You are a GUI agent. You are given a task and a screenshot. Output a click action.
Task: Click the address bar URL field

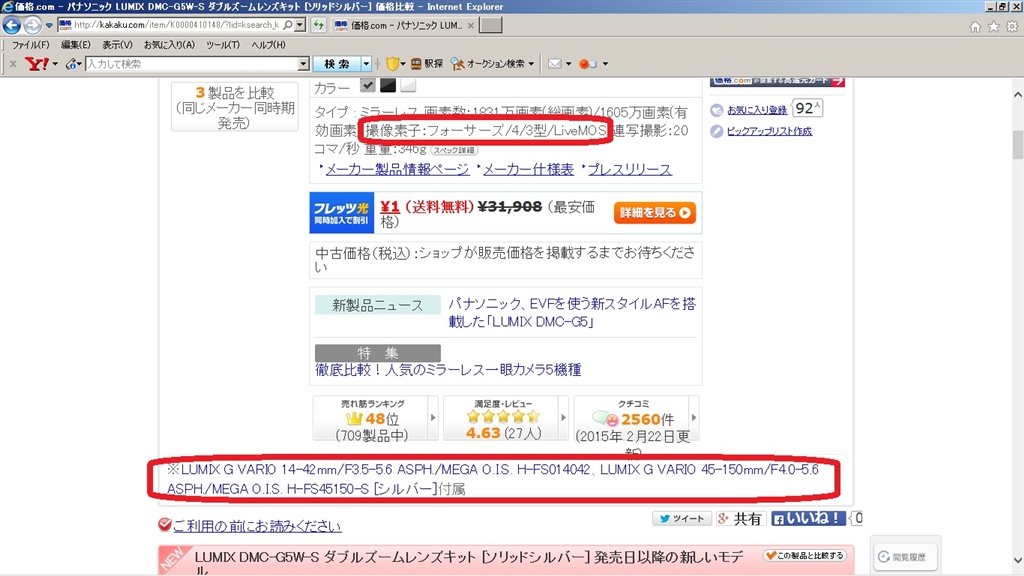click(x=176, y=25)
